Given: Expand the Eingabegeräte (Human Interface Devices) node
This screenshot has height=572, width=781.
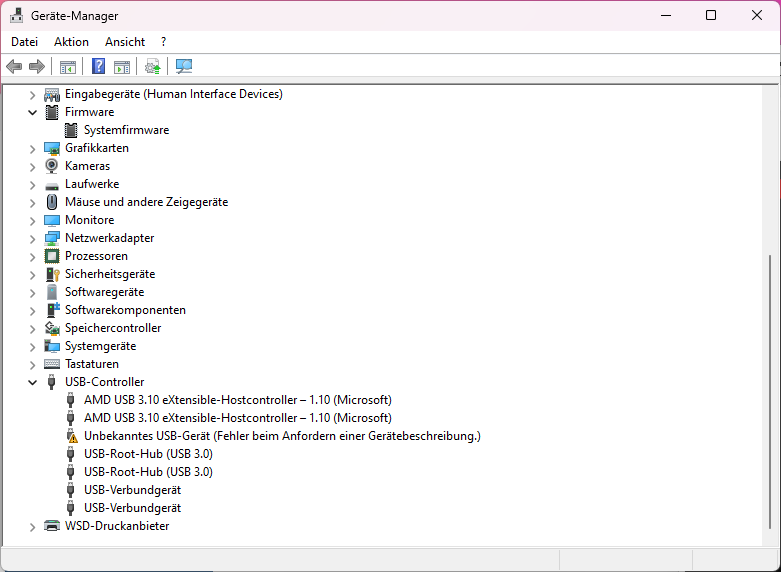Looking at the screenshot, I should (32, 95).
